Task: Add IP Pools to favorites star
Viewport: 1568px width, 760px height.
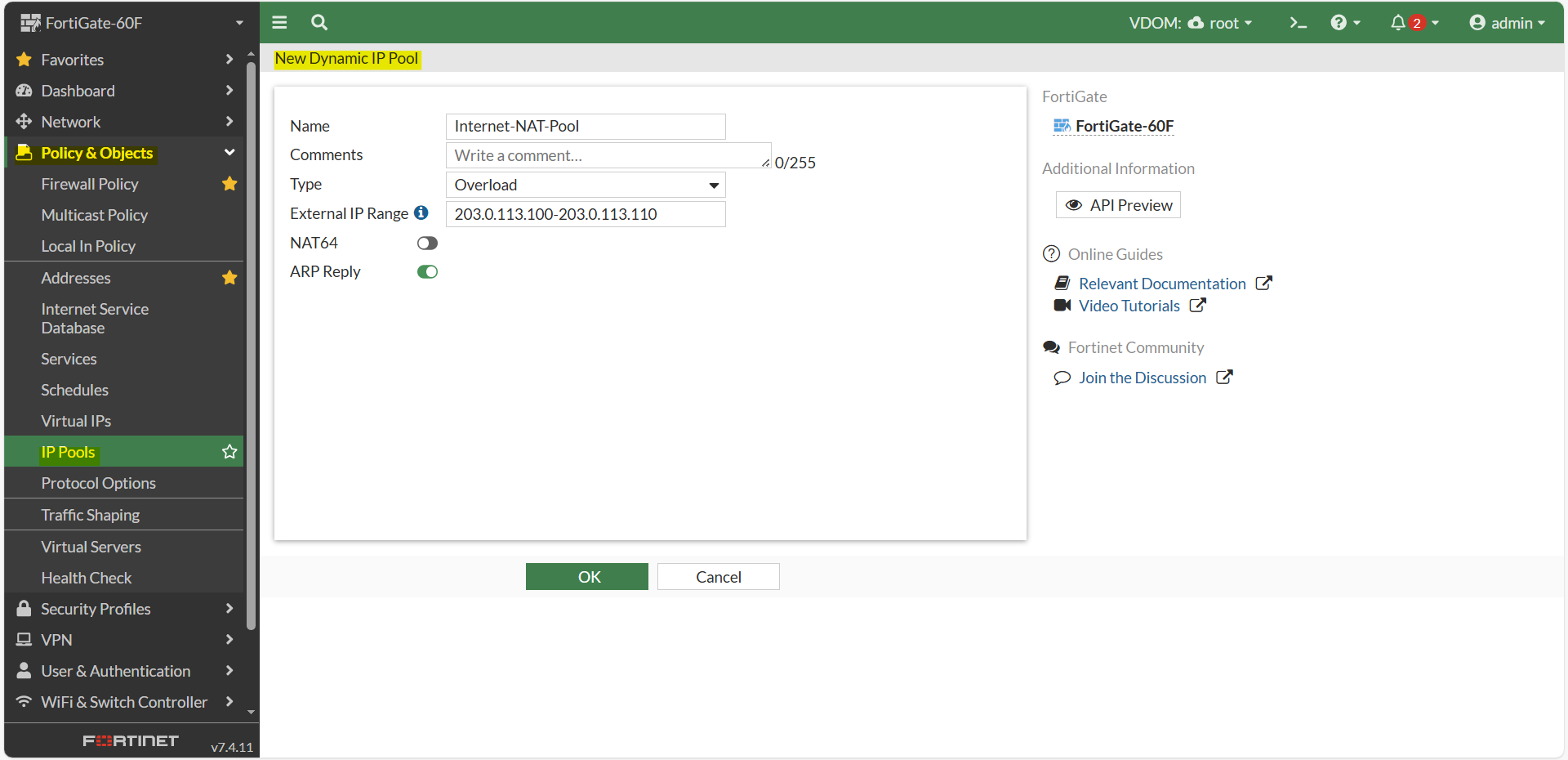Action: pyautogui.click(x=229, y=452)
